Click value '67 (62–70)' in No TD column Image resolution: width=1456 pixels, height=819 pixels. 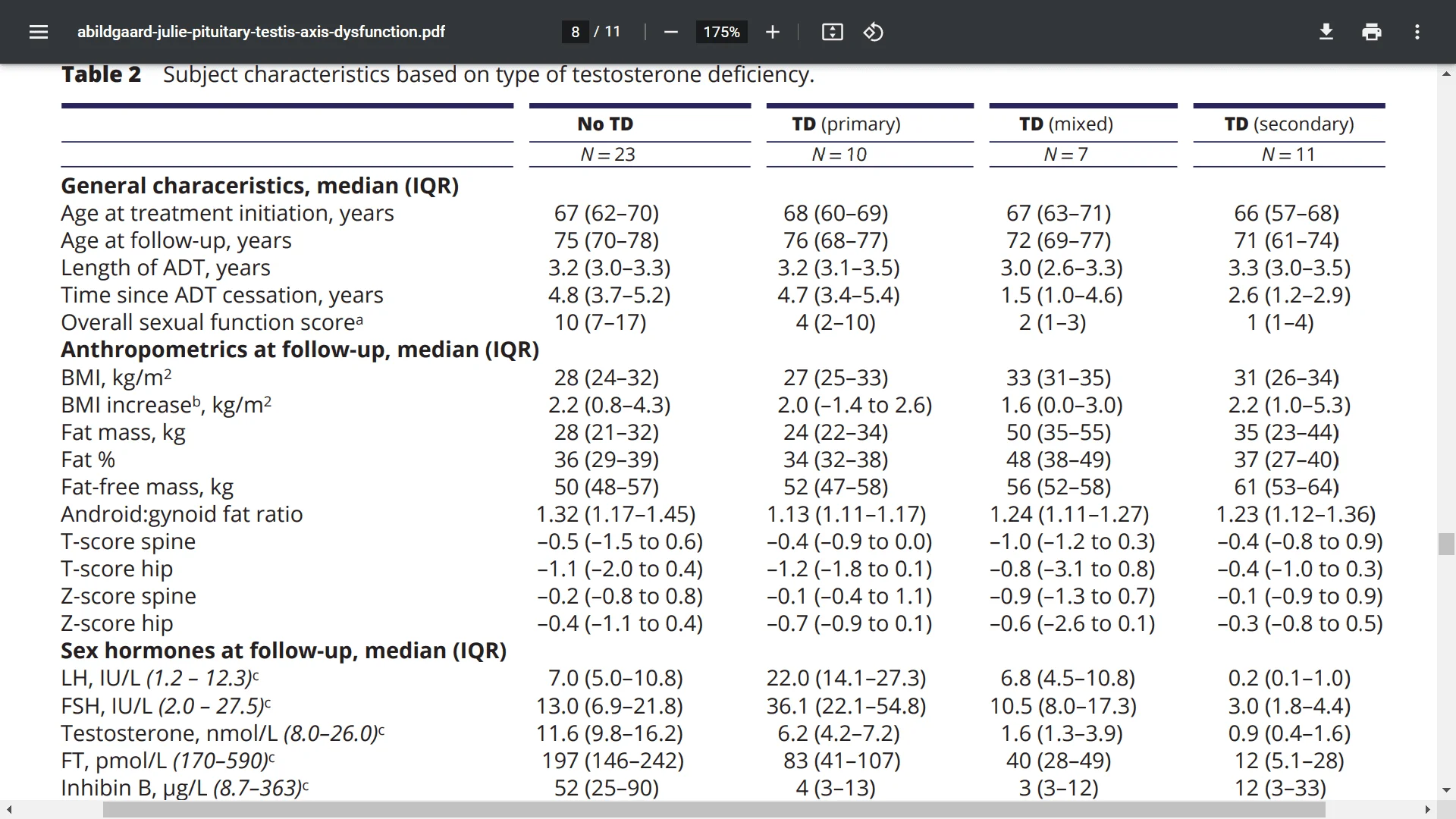[607, 213]
